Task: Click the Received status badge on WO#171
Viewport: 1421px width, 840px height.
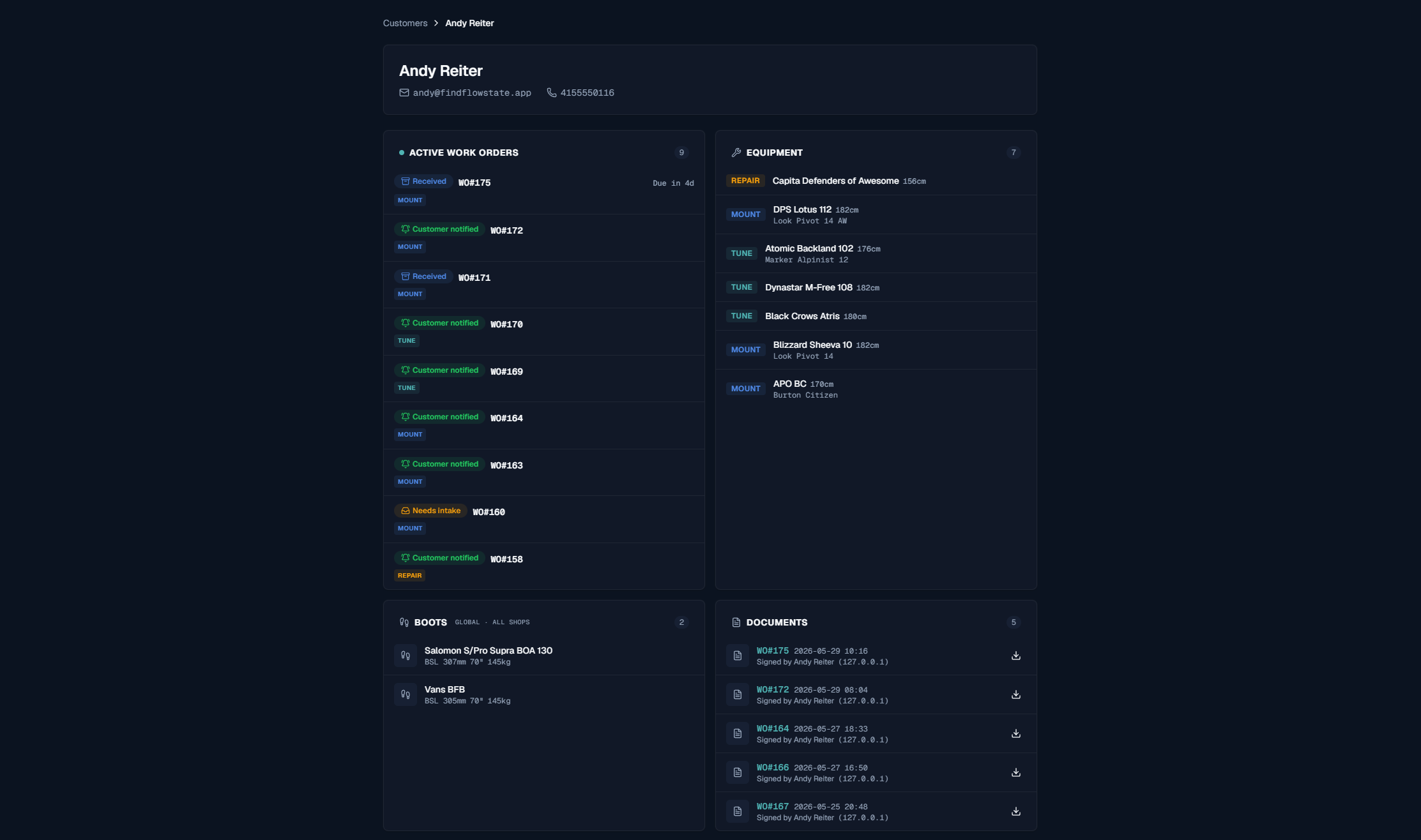Action: [x=423, y=277]
